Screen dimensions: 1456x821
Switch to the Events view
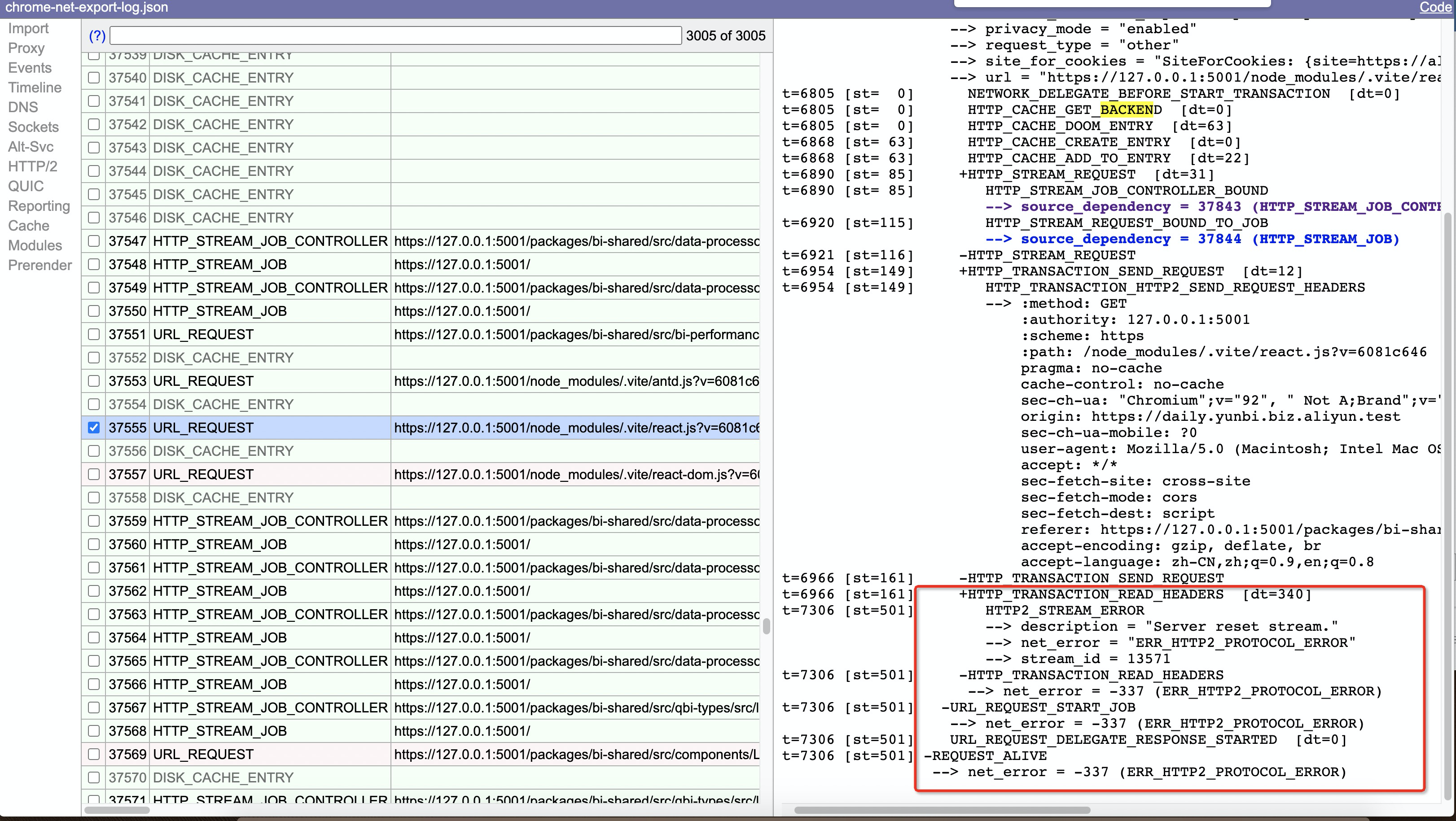coord(30,68)
